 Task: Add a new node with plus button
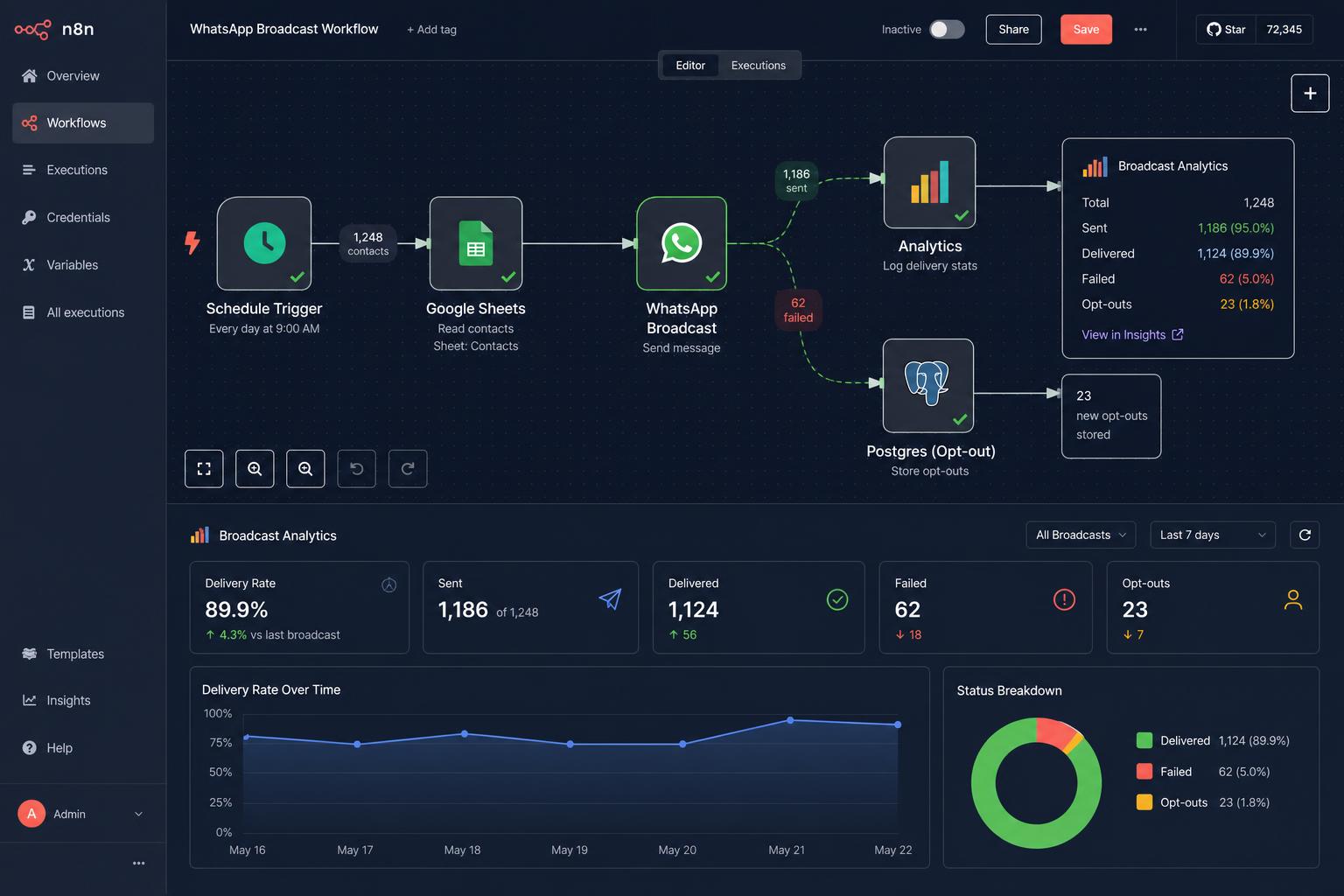[x=1310, y=94]
